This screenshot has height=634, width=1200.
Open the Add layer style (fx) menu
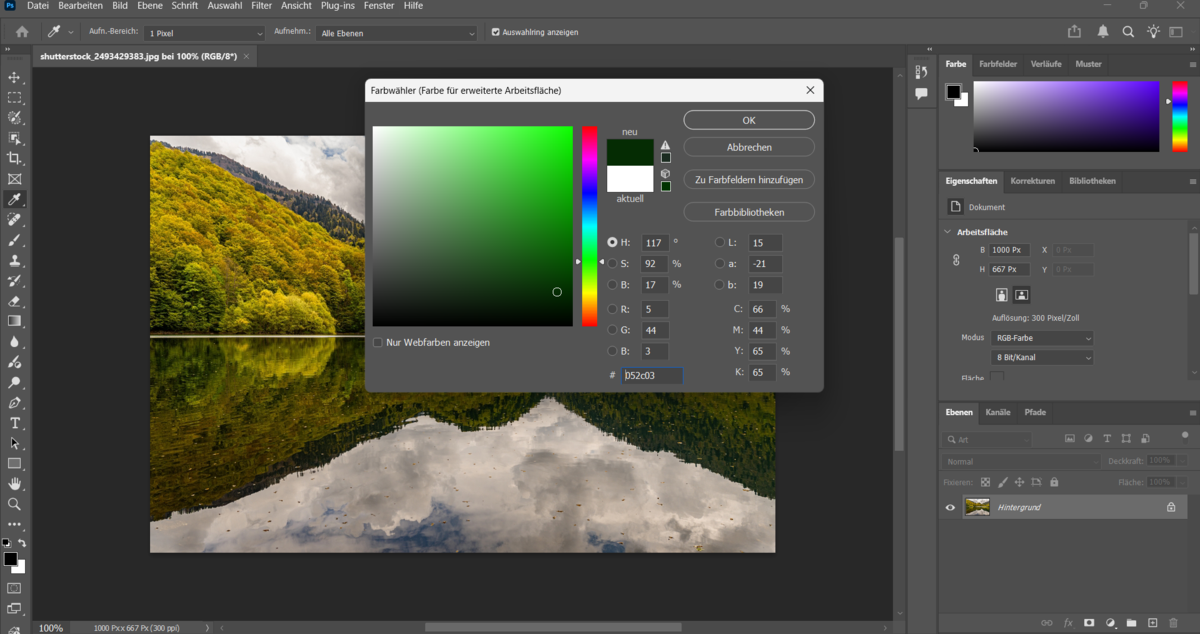click(1068, 623)
